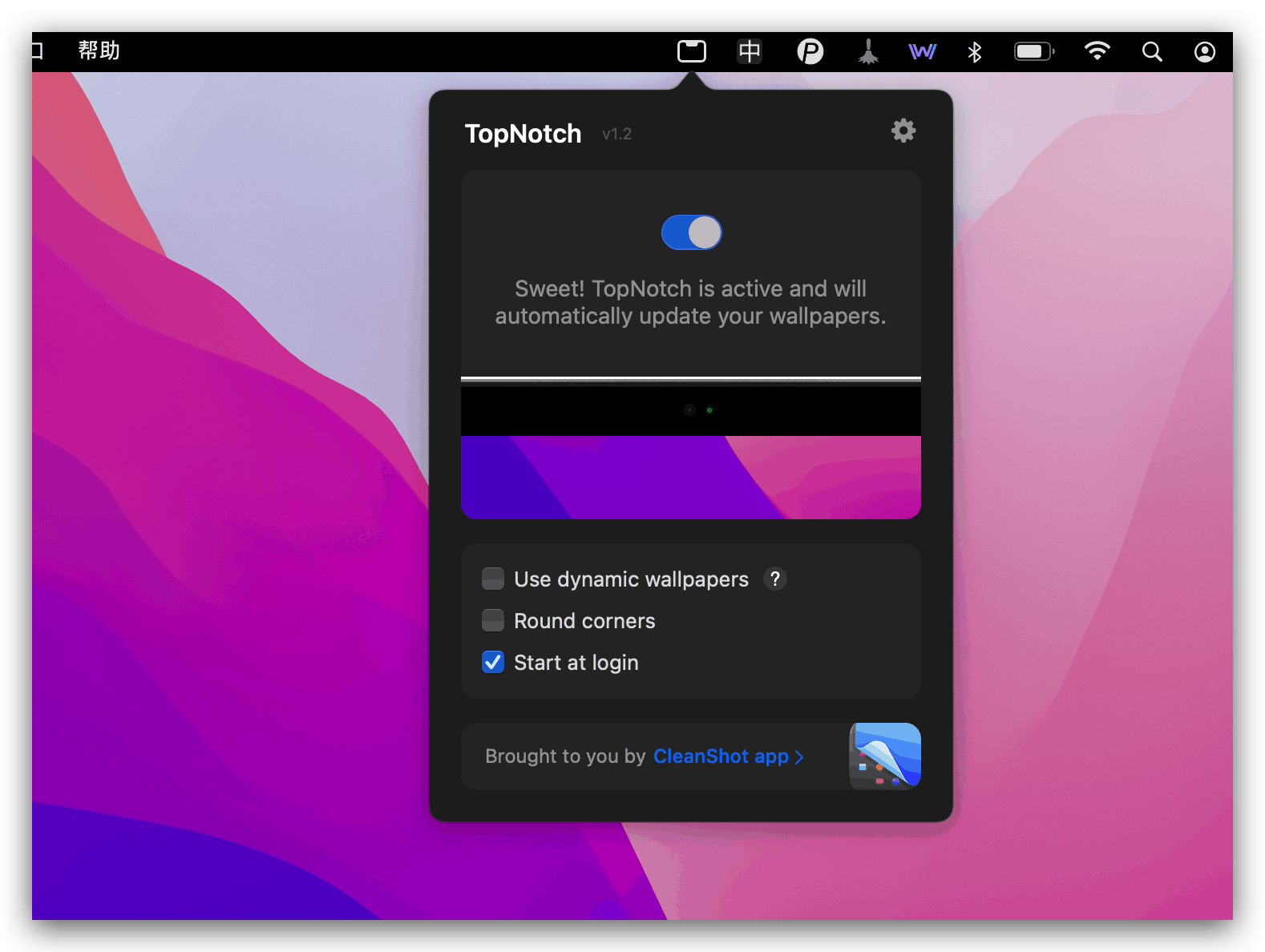Click the v1.2 version label
This screenshot has height=952, width=1265.
(x=617, y=134)
